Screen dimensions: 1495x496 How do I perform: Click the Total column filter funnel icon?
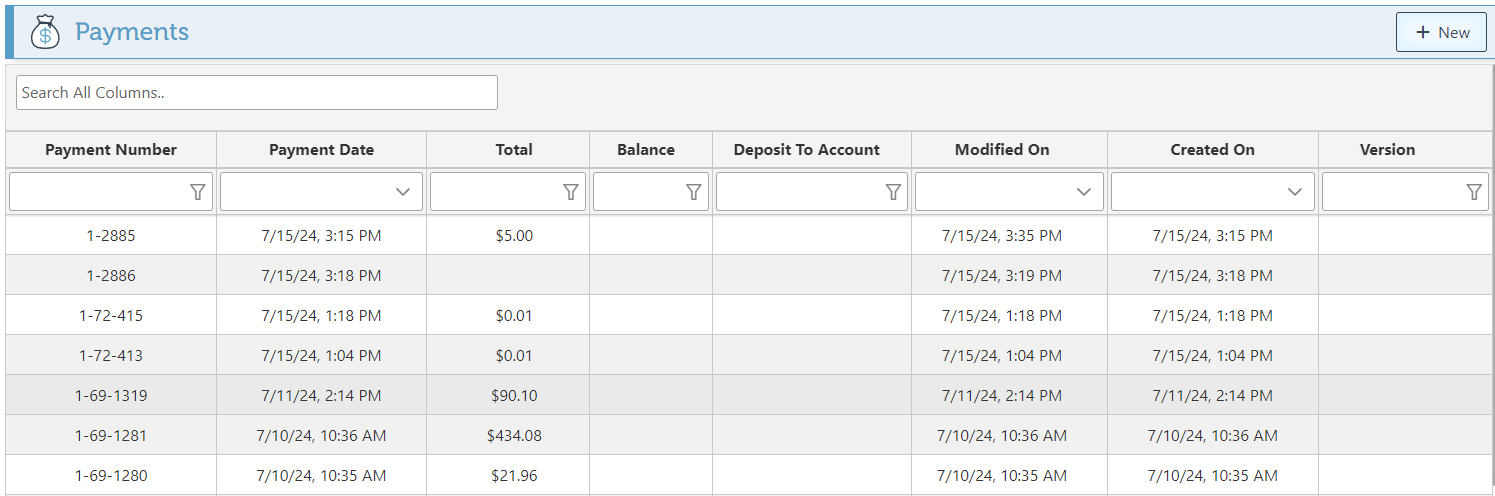click(x=571, y=192)
